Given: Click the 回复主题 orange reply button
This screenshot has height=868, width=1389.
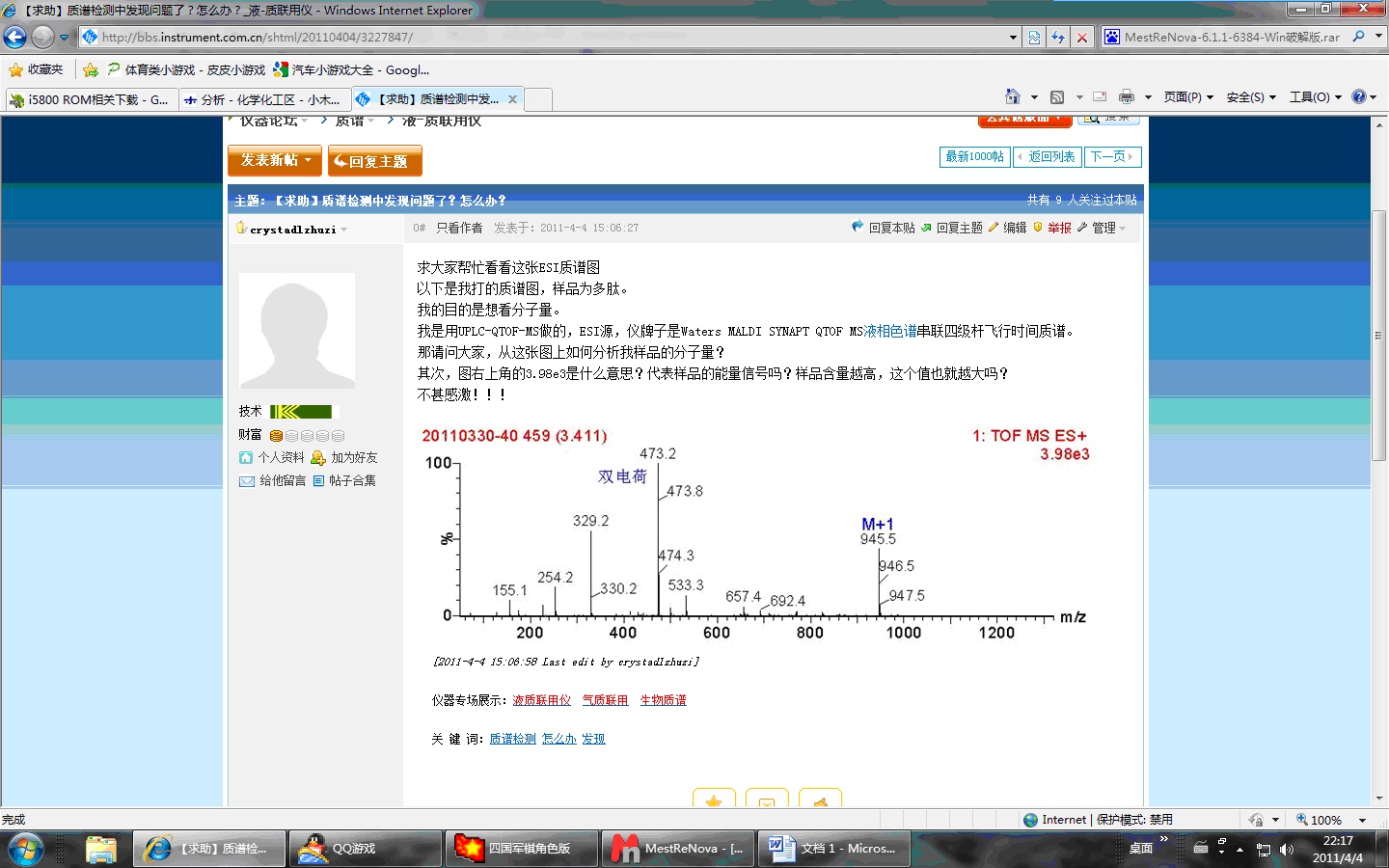Looking at the screenshot, I should 374,161.
